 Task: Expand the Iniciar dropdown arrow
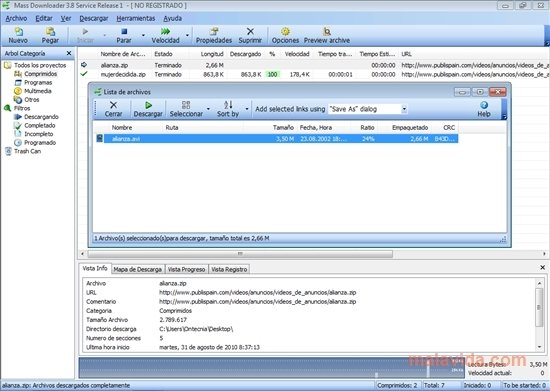[x=105, y=35]
